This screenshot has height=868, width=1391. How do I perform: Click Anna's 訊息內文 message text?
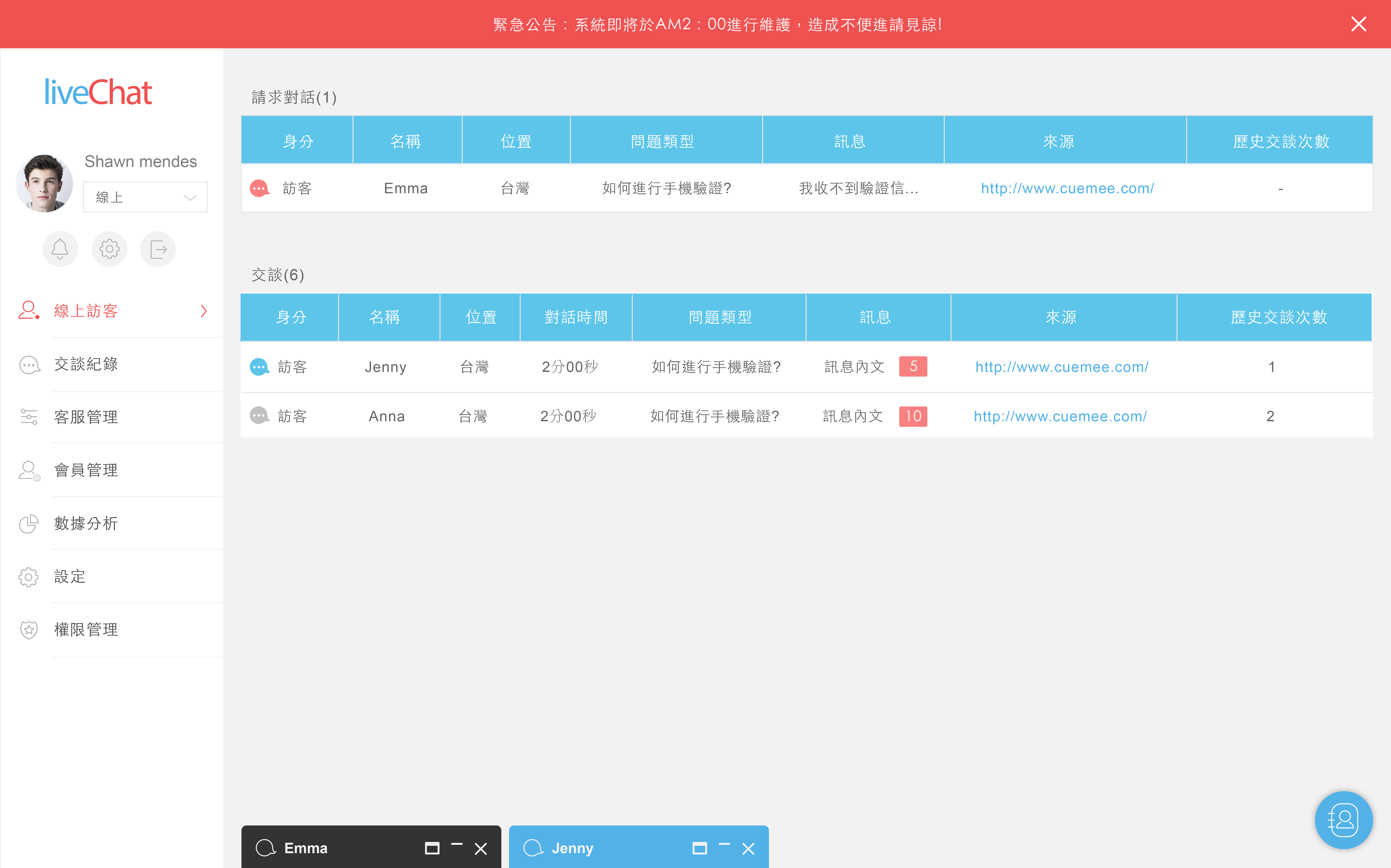(853, 416)
